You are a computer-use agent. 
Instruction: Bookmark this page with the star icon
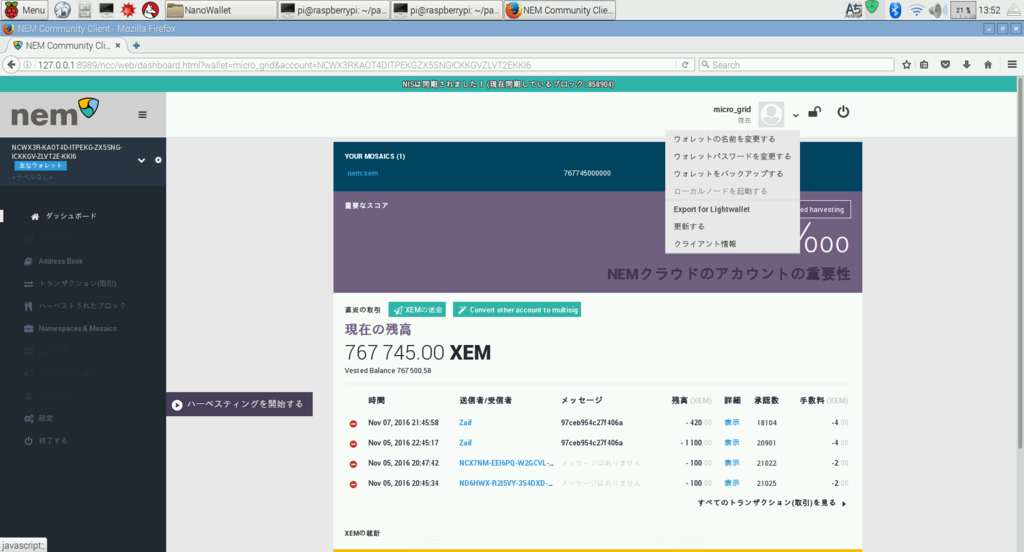tap(906, 65)
